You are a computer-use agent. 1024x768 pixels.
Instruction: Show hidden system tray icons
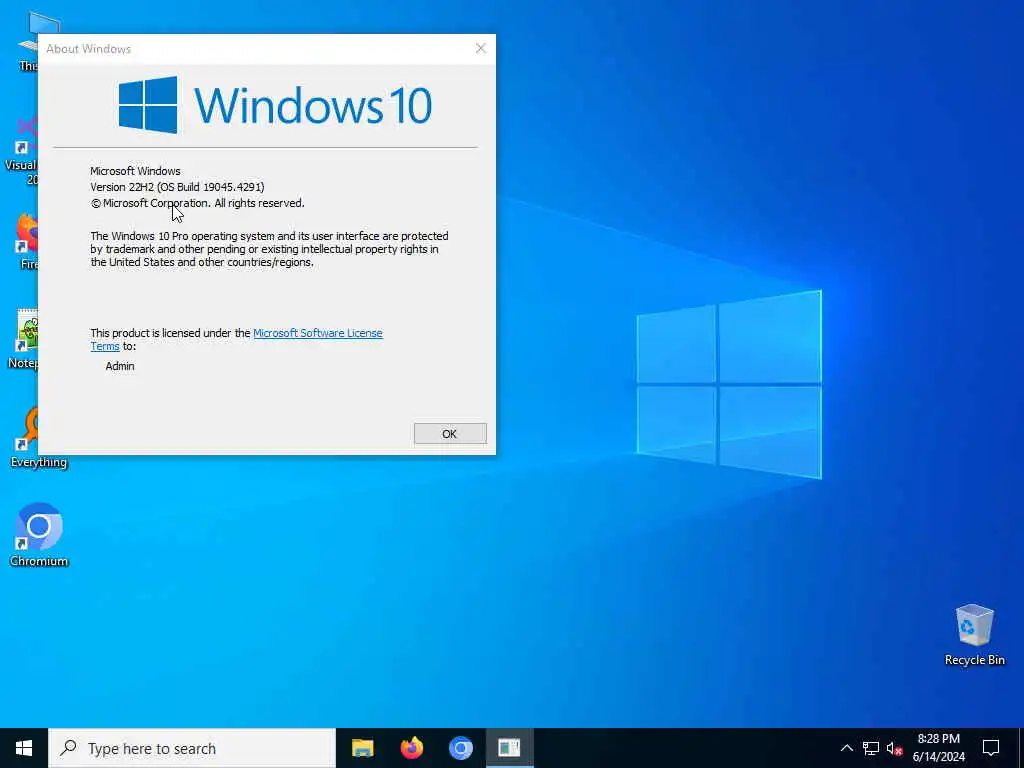tap(846, 748)
